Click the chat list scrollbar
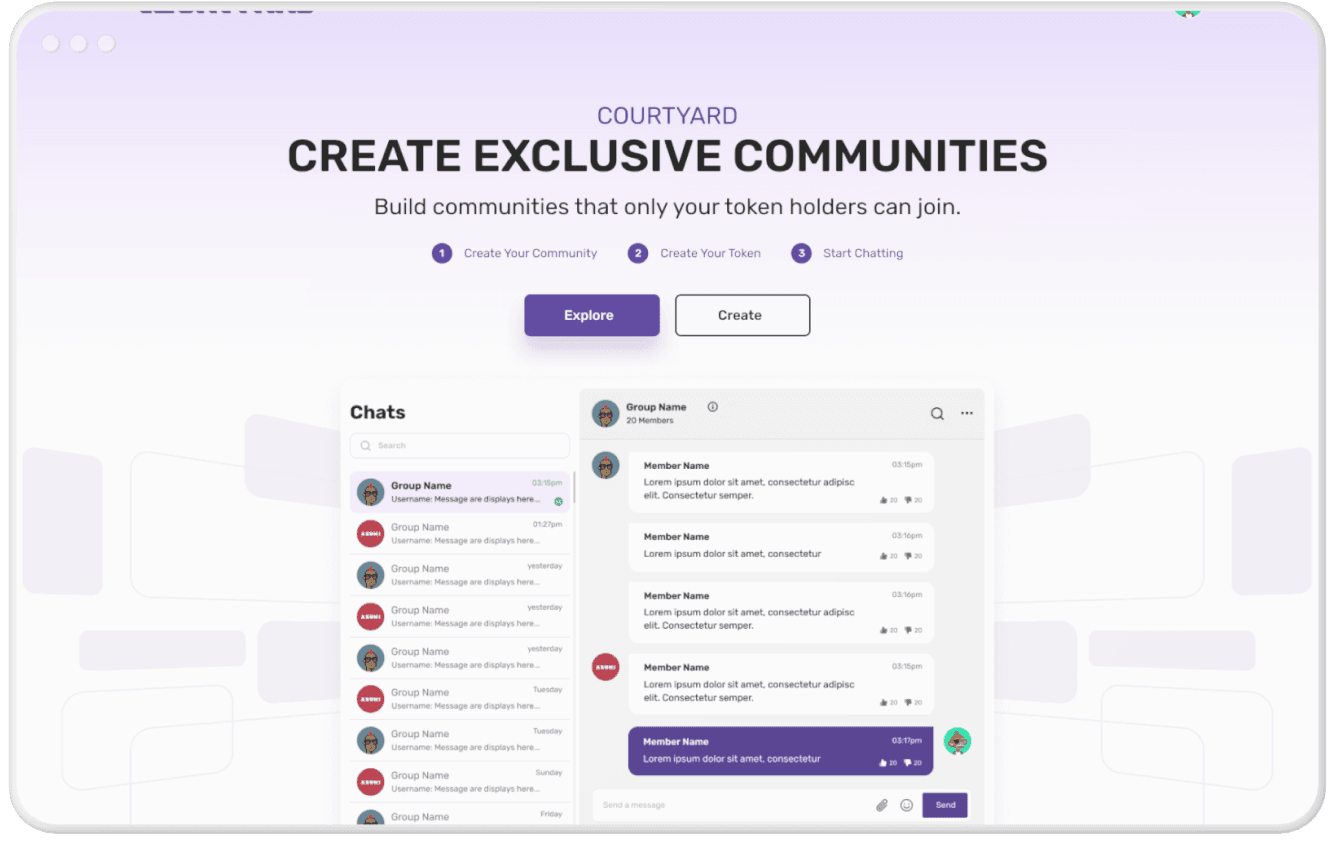This screenshot has height=852, width=1335. click(573, 490)
